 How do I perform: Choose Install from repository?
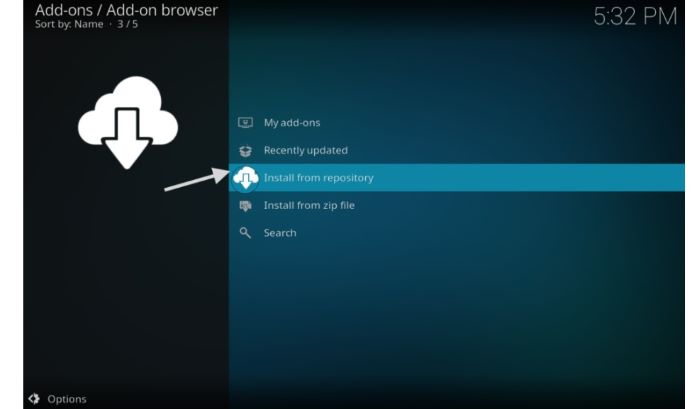pos(457,178)
